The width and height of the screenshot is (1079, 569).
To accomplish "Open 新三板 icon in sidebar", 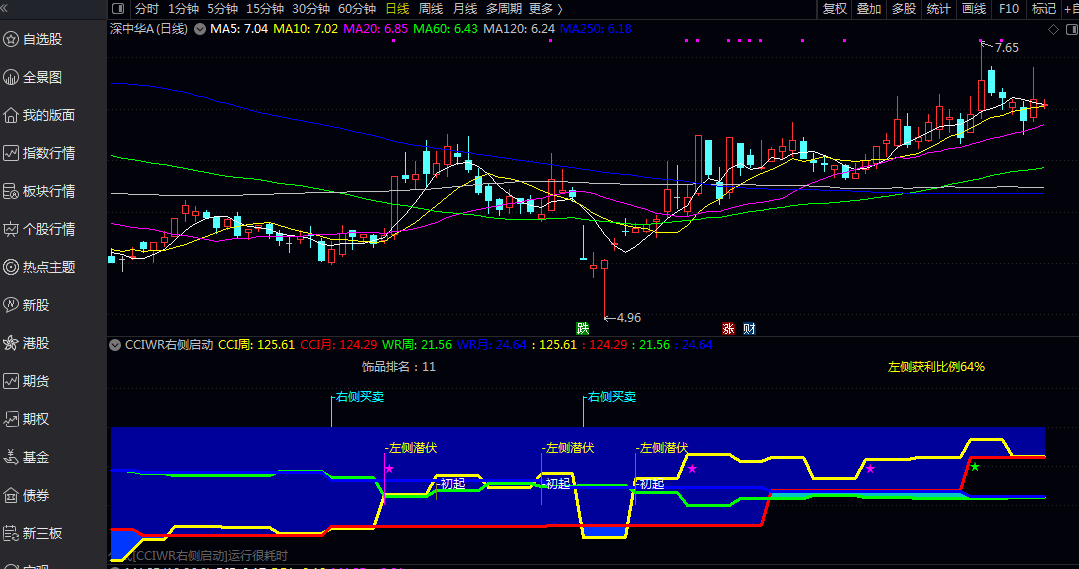I will 11,533.
